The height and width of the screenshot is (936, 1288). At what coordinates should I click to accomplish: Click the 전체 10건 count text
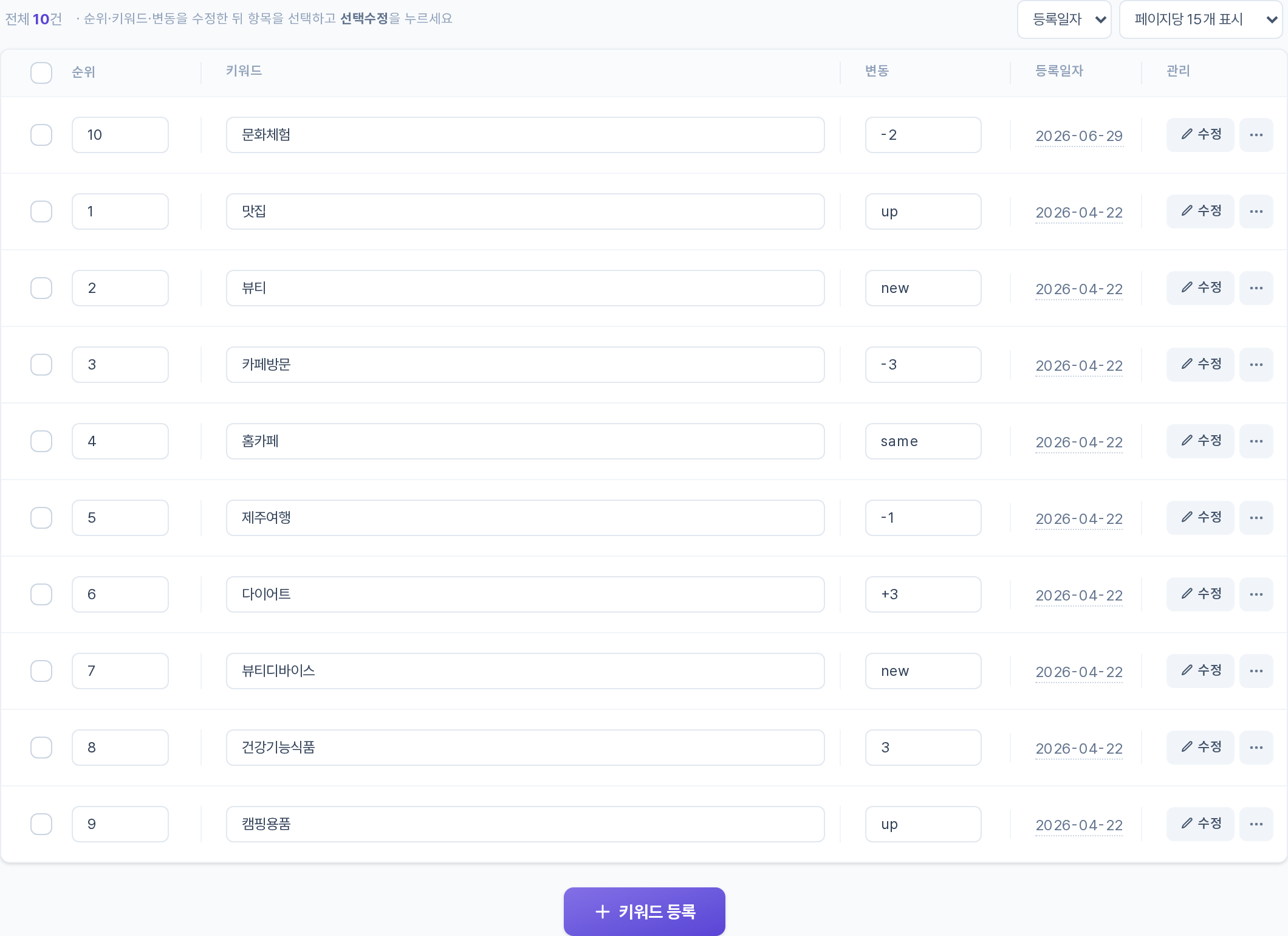pyautogui.click(x=33, y=19)
